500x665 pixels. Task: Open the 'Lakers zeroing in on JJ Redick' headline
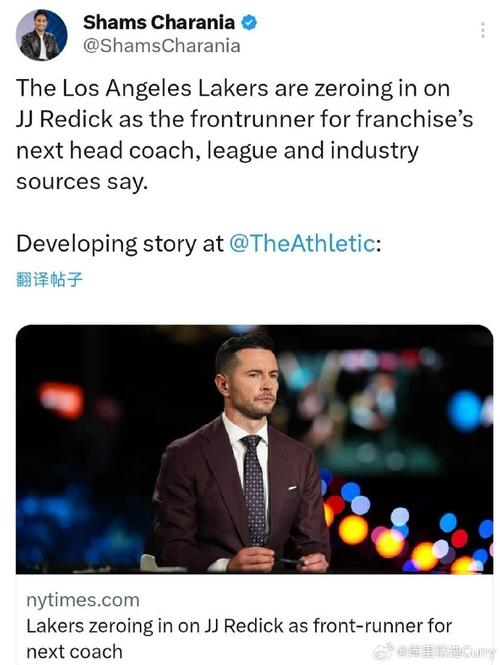pyautogui.click(x=239, y=638)
